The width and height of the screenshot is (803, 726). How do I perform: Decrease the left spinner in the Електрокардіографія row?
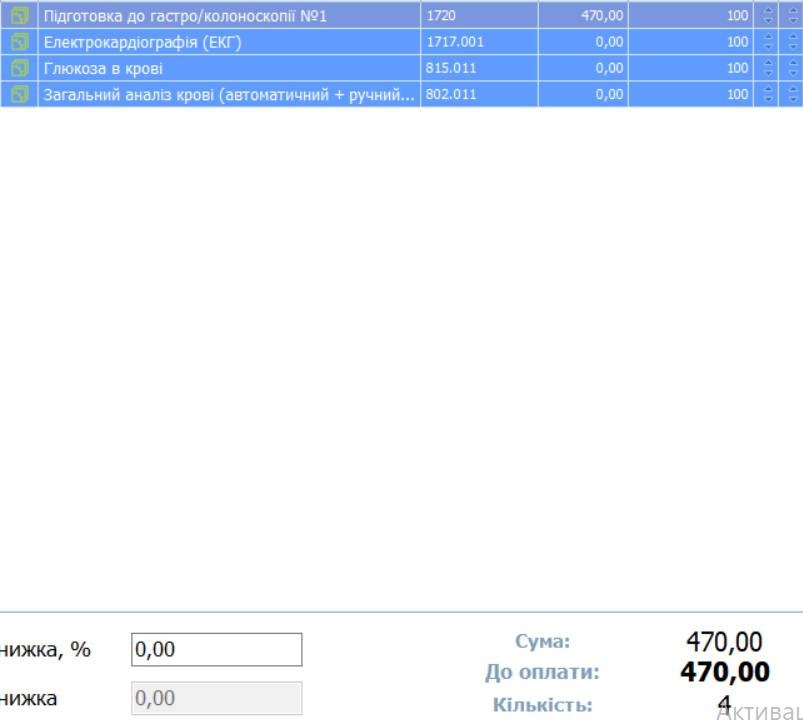[x=768, y=46]
